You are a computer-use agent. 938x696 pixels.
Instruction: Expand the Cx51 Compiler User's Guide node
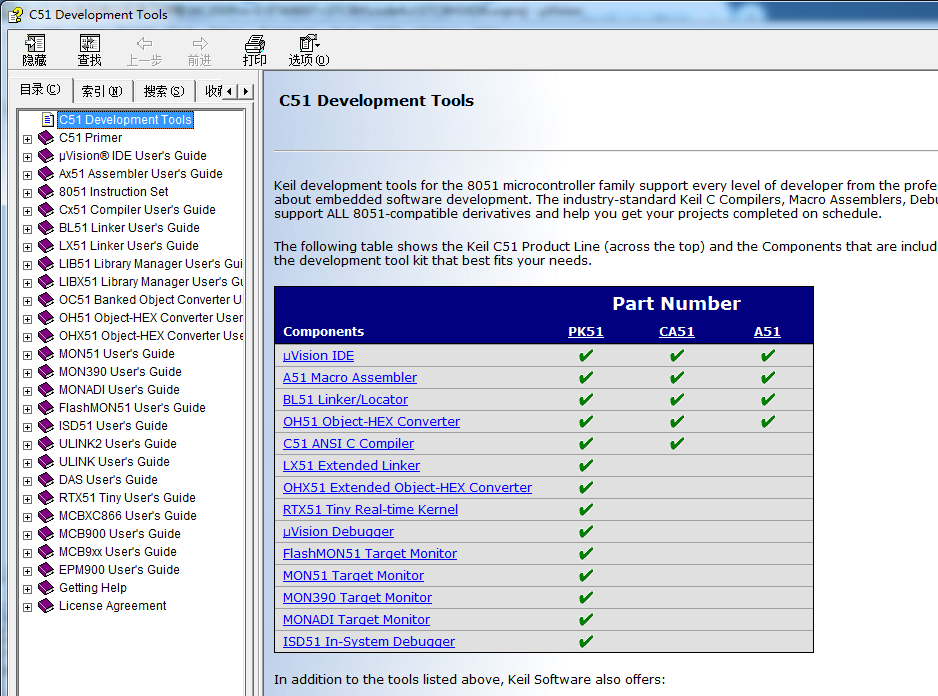click(x=28, y=211)
